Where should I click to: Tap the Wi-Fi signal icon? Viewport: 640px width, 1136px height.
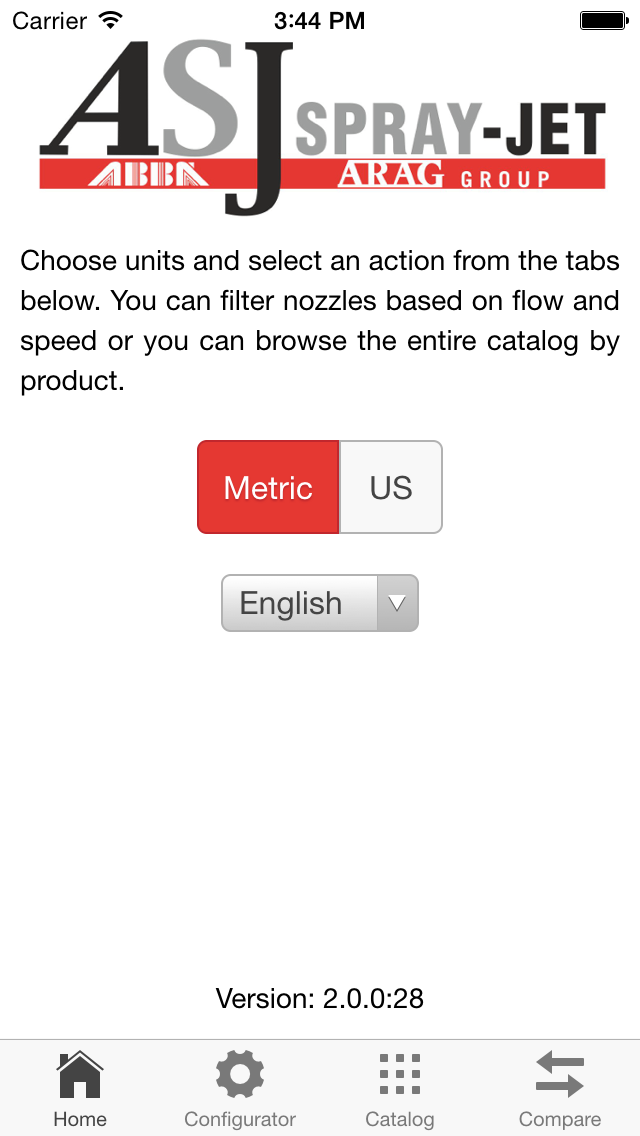(110, 20)
